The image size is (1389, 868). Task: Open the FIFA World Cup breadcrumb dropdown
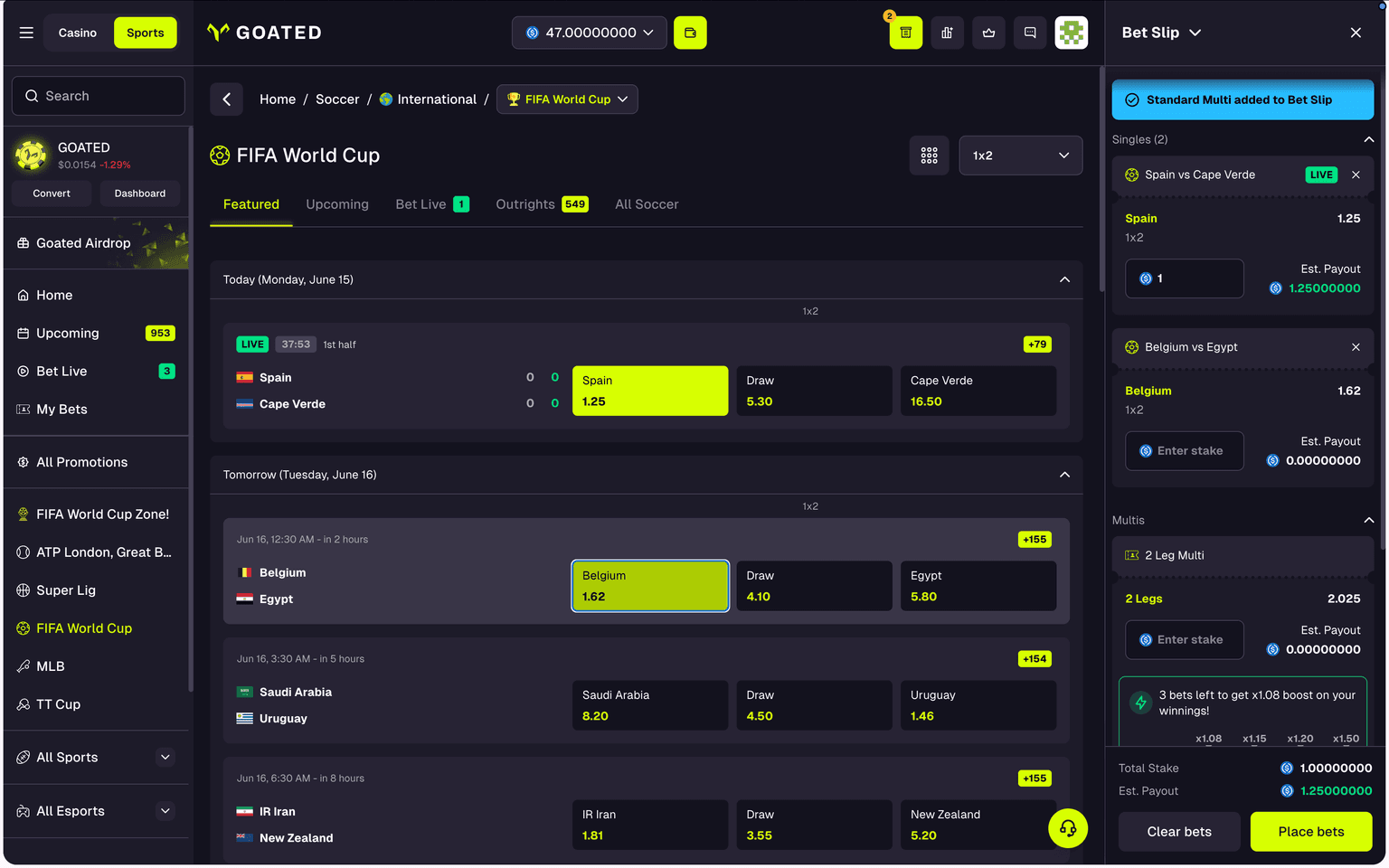pyautogui.click(x=567, y=99)
